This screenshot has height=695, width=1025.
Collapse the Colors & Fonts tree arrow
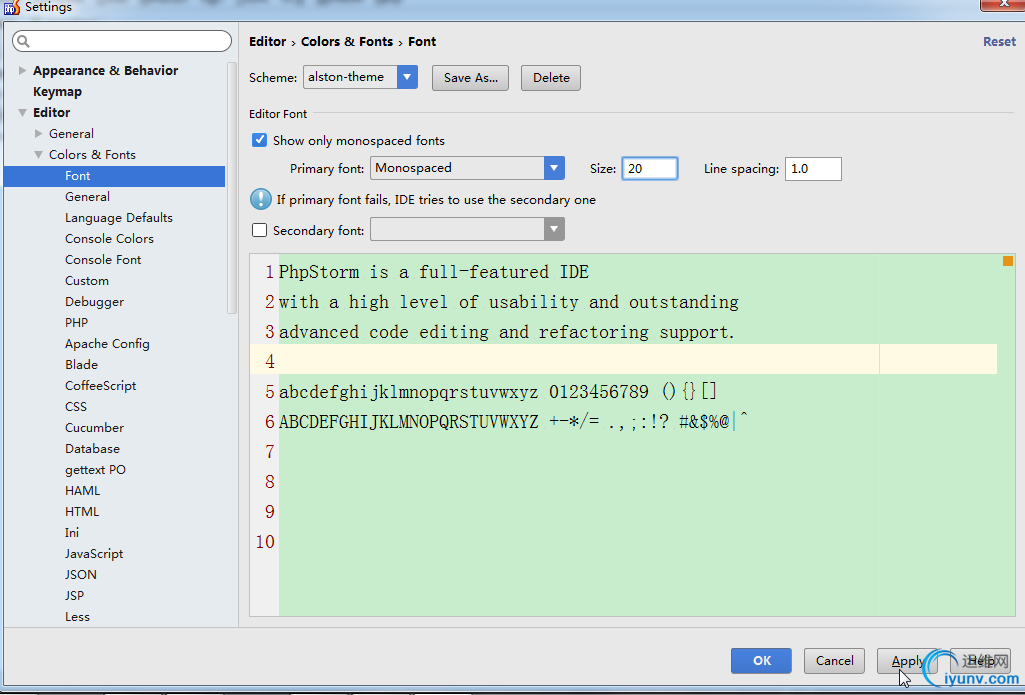39,155
